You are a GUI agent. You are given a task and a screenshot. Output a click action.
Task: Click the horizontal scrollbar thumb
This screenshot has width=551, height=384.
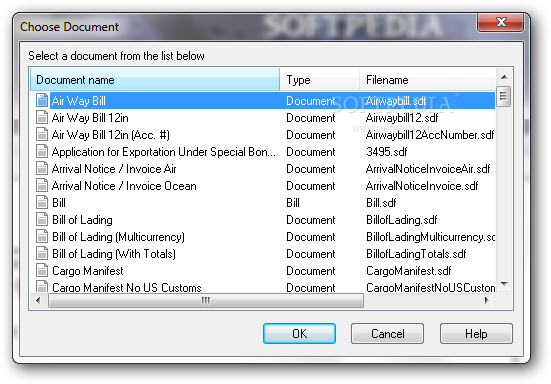click(x=206, y=300)
